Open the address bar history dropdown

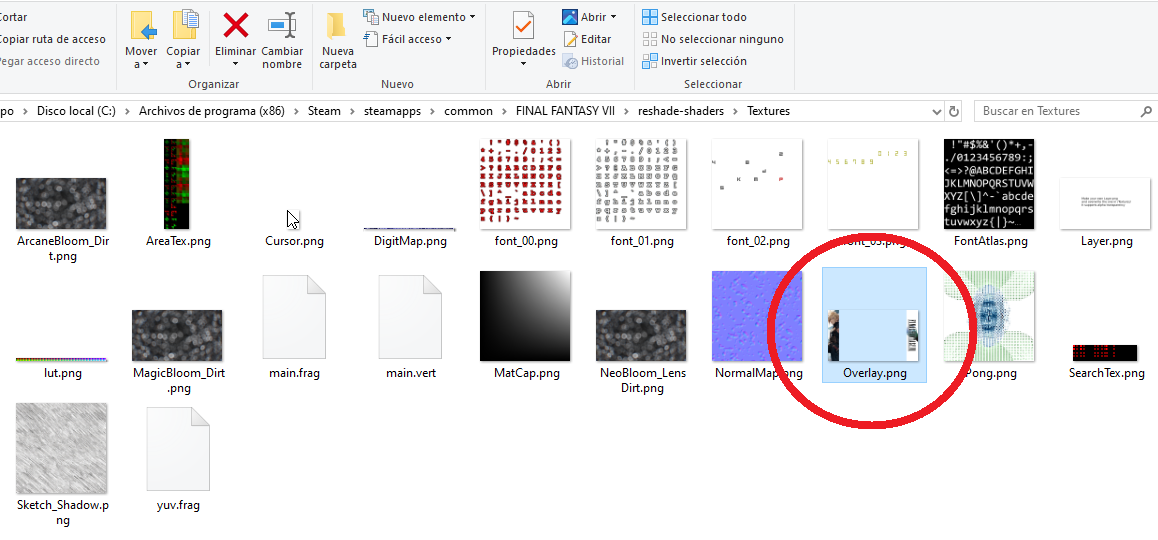point(937,112)
